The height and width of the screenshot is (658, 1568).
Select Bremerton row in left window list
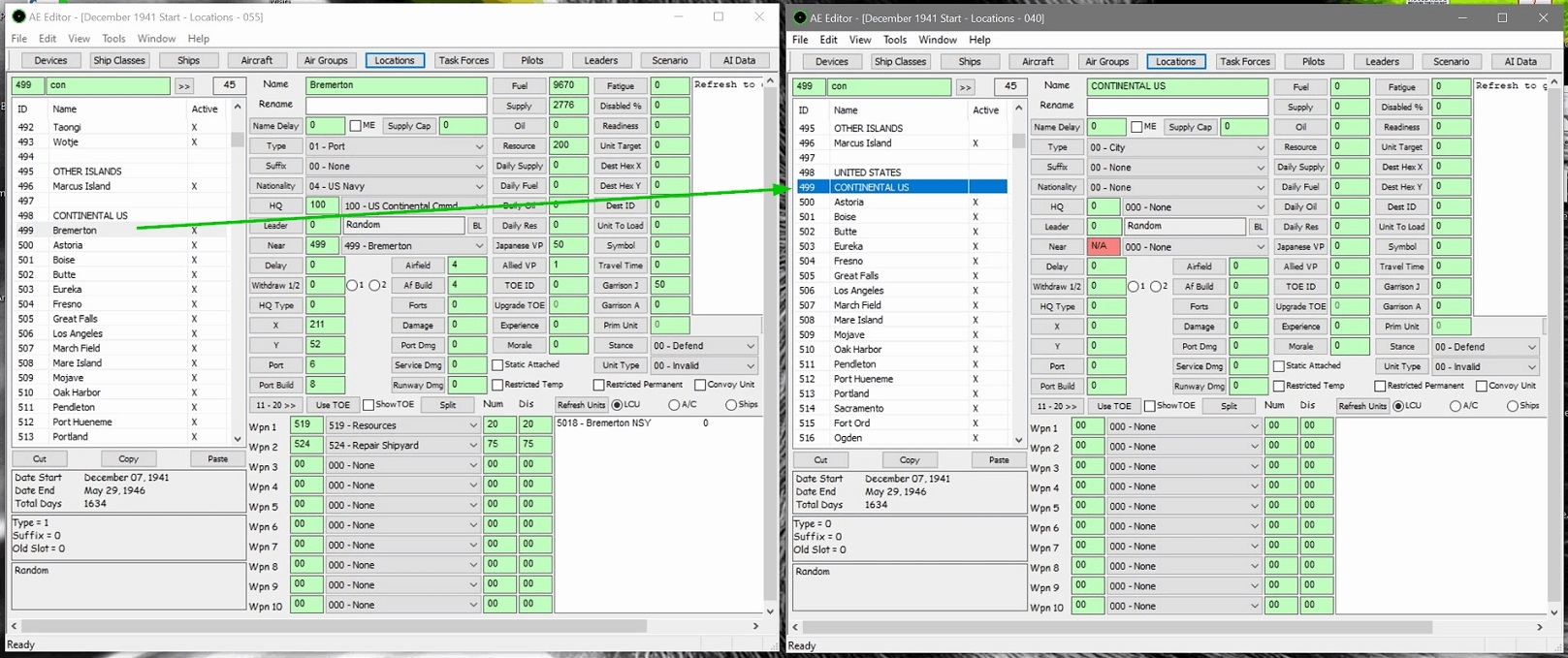(120, 231)
